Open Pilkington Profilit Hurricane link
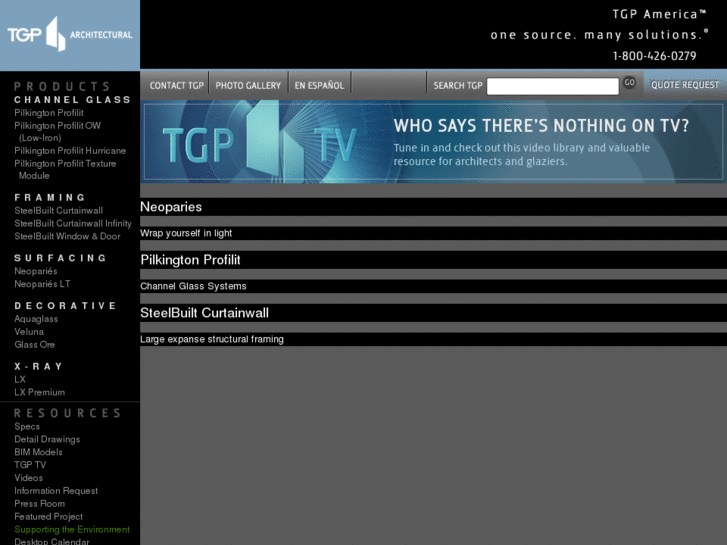The height and width of the screenshot is (545, 727). (70, 151)
